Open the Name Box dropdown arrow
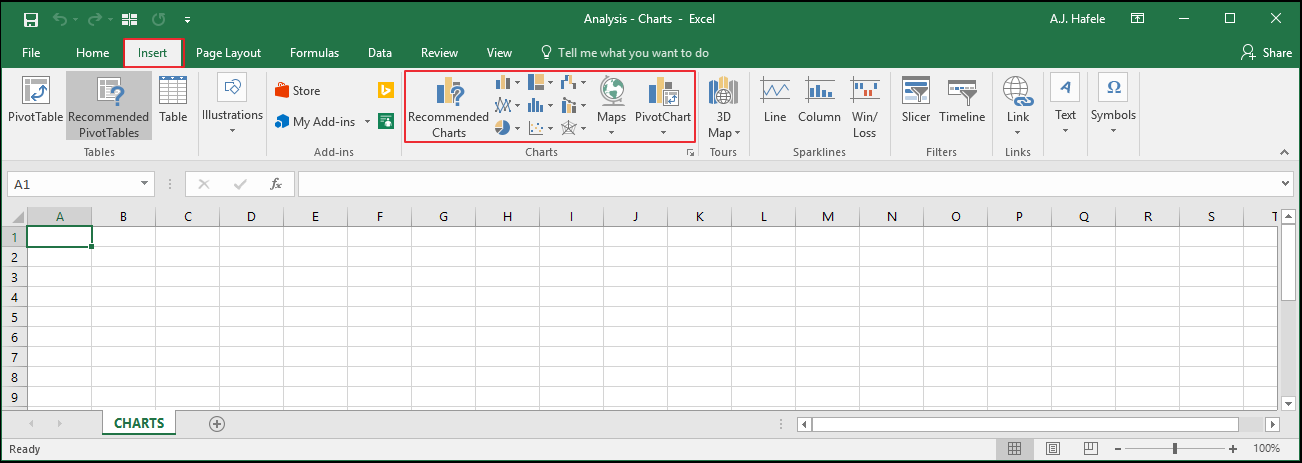Screen dimensions: 1302x463 tap(146, 184)
